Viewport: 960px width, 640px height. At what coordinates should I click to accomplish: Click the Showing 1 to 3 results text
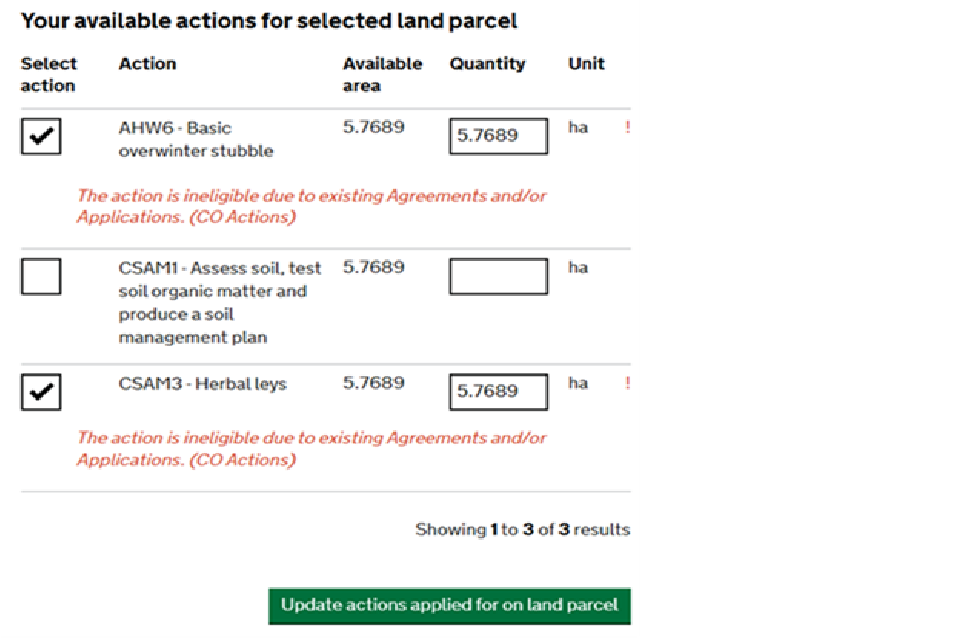pyautogui.click(x=522, y=530)
